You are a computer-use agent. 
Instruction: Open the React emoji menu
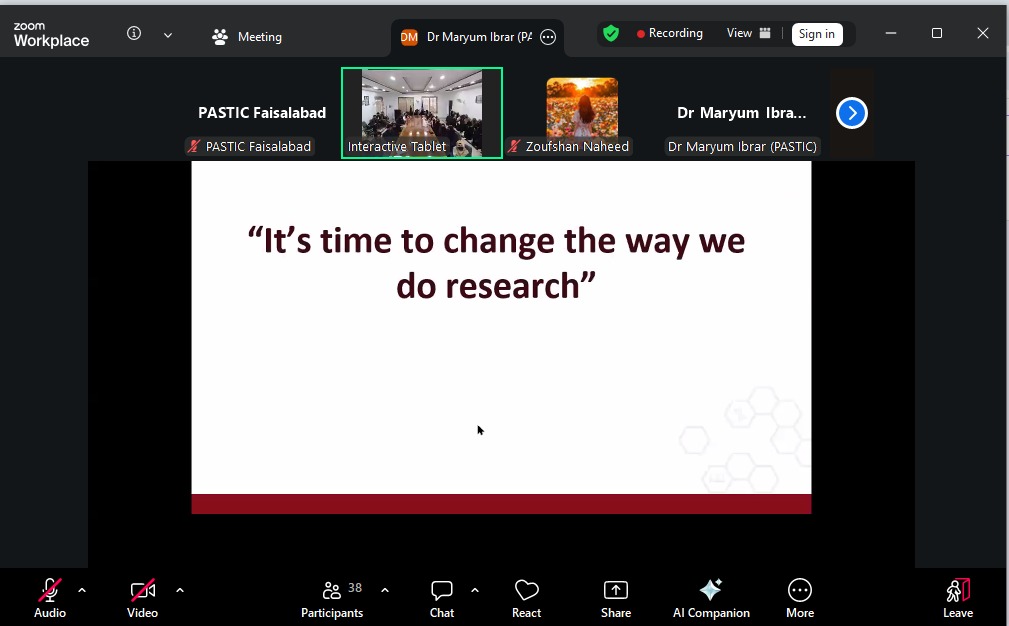tap(526, 596)
